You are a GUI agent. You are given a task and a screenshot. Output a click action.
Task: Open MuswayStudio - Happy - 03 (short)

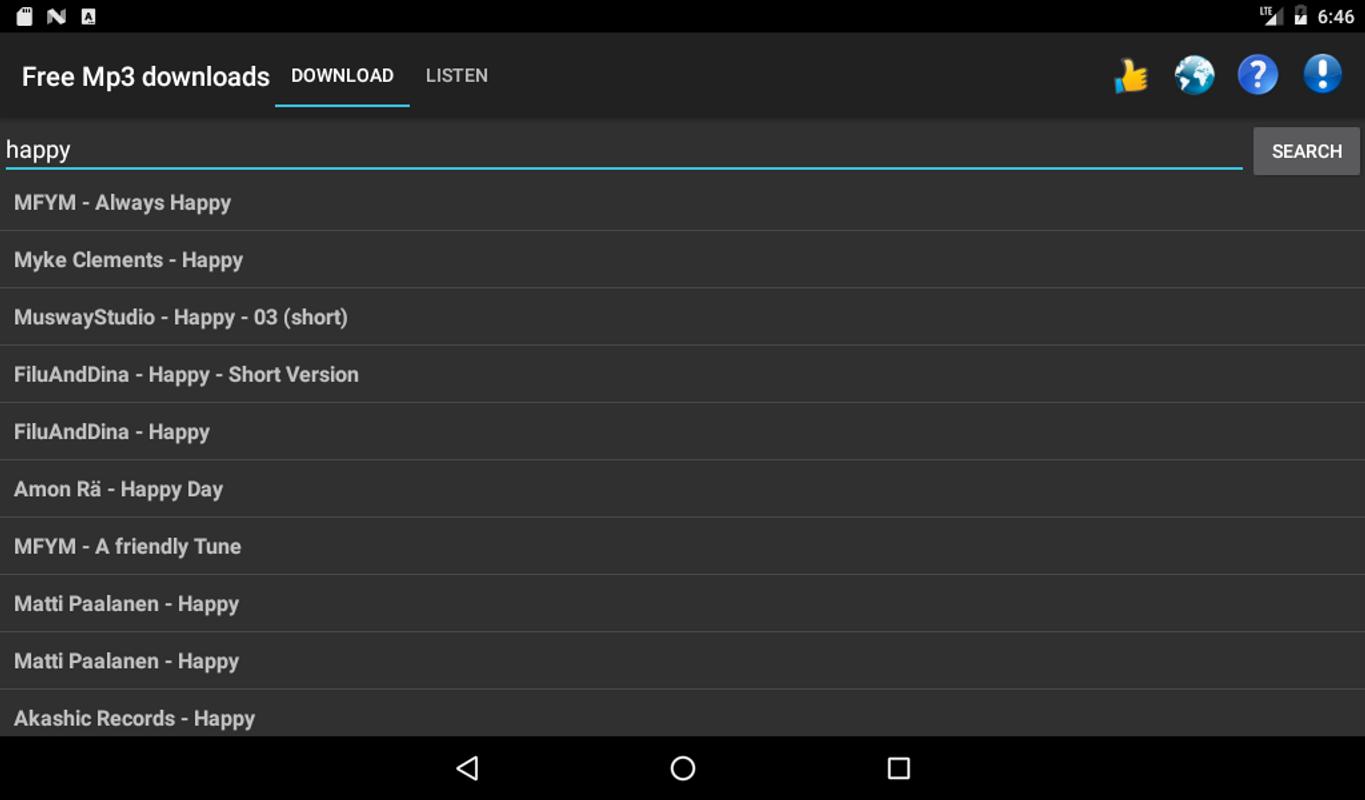coord(682,317)
